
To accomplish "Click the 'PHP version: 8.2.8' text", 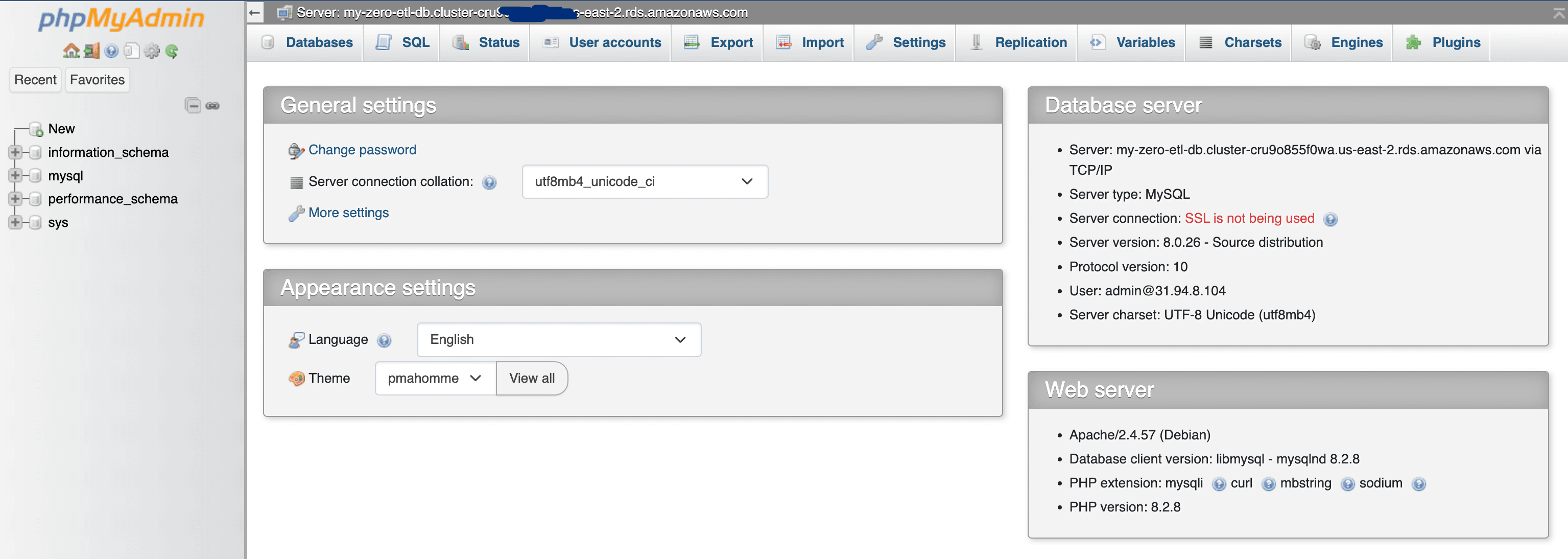I will click(1125, 507).
